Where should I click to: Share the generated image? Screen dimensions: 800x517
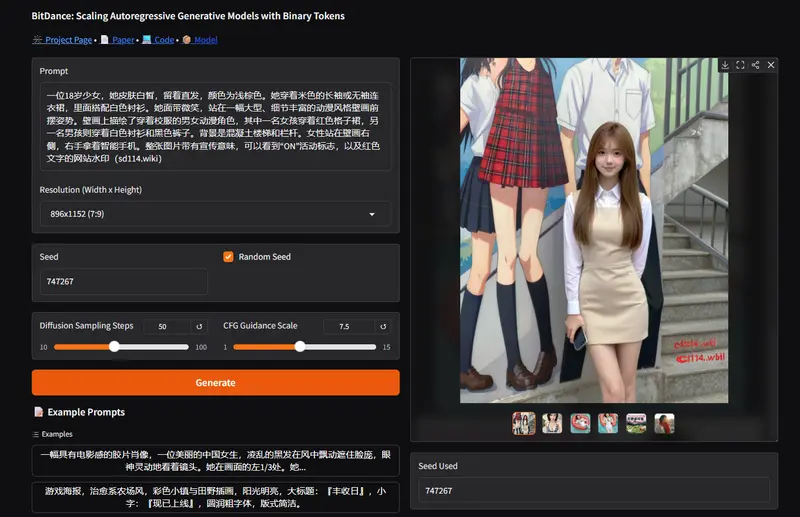tap(756, 65)
